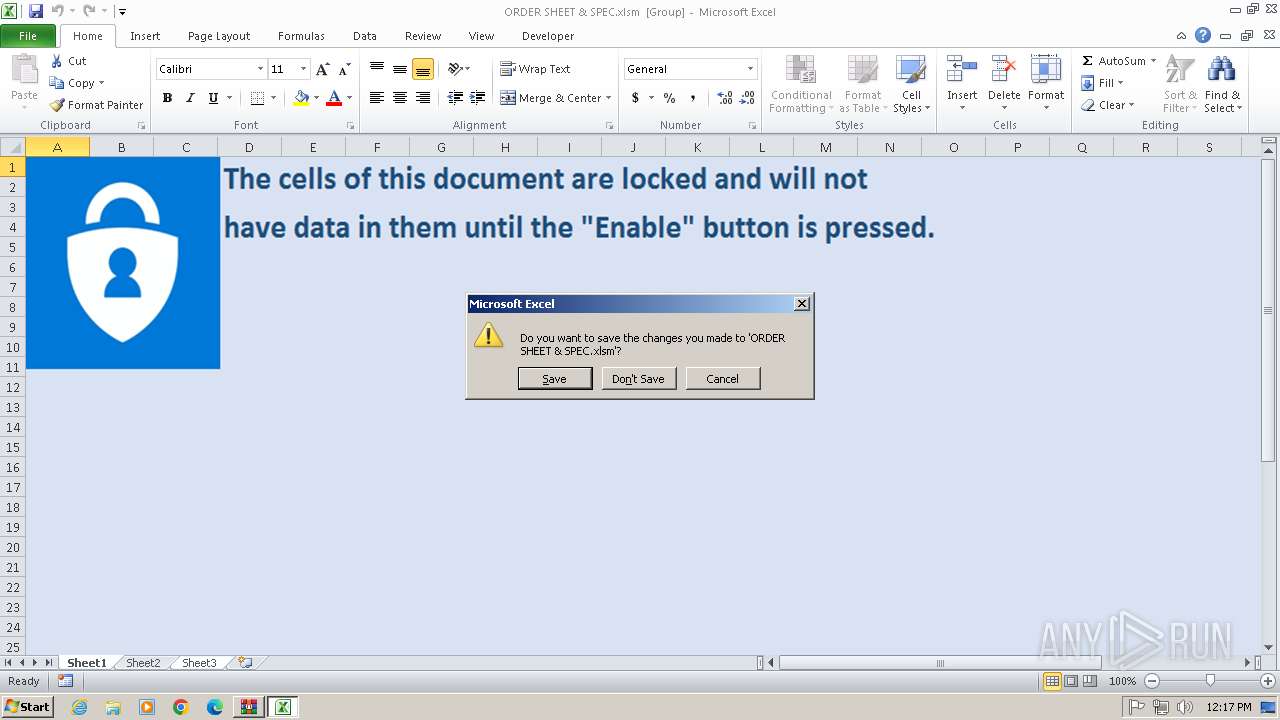This screenshot has height=720, width=1280.
Task: Open the General number format dropdown
Action: tap(750, 69)
